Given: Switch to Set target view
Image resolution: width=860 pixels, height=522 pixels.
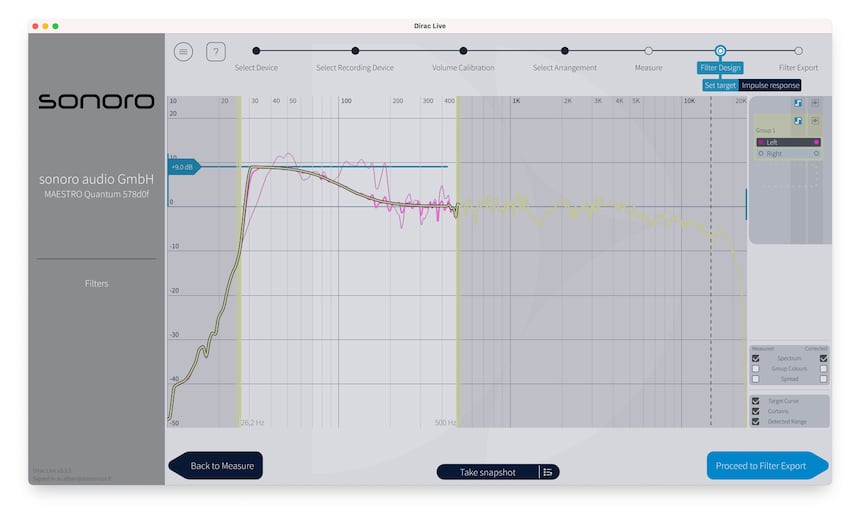Looking at the screenshot, I should pyautogui.click(x=720, y=86).
